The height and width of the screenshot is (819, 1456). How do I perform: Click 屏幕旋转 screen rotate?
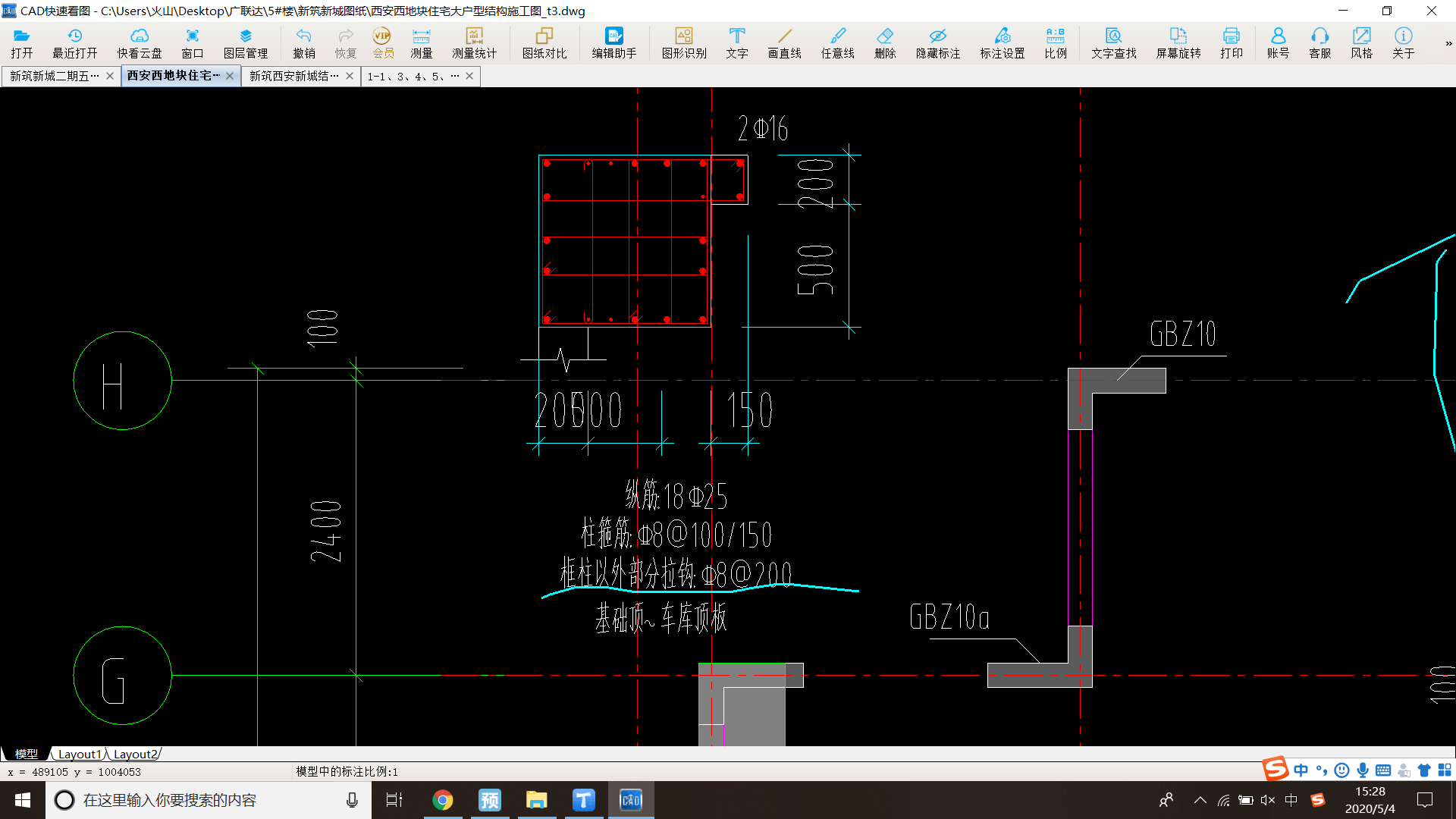[x=1178, y=43]
